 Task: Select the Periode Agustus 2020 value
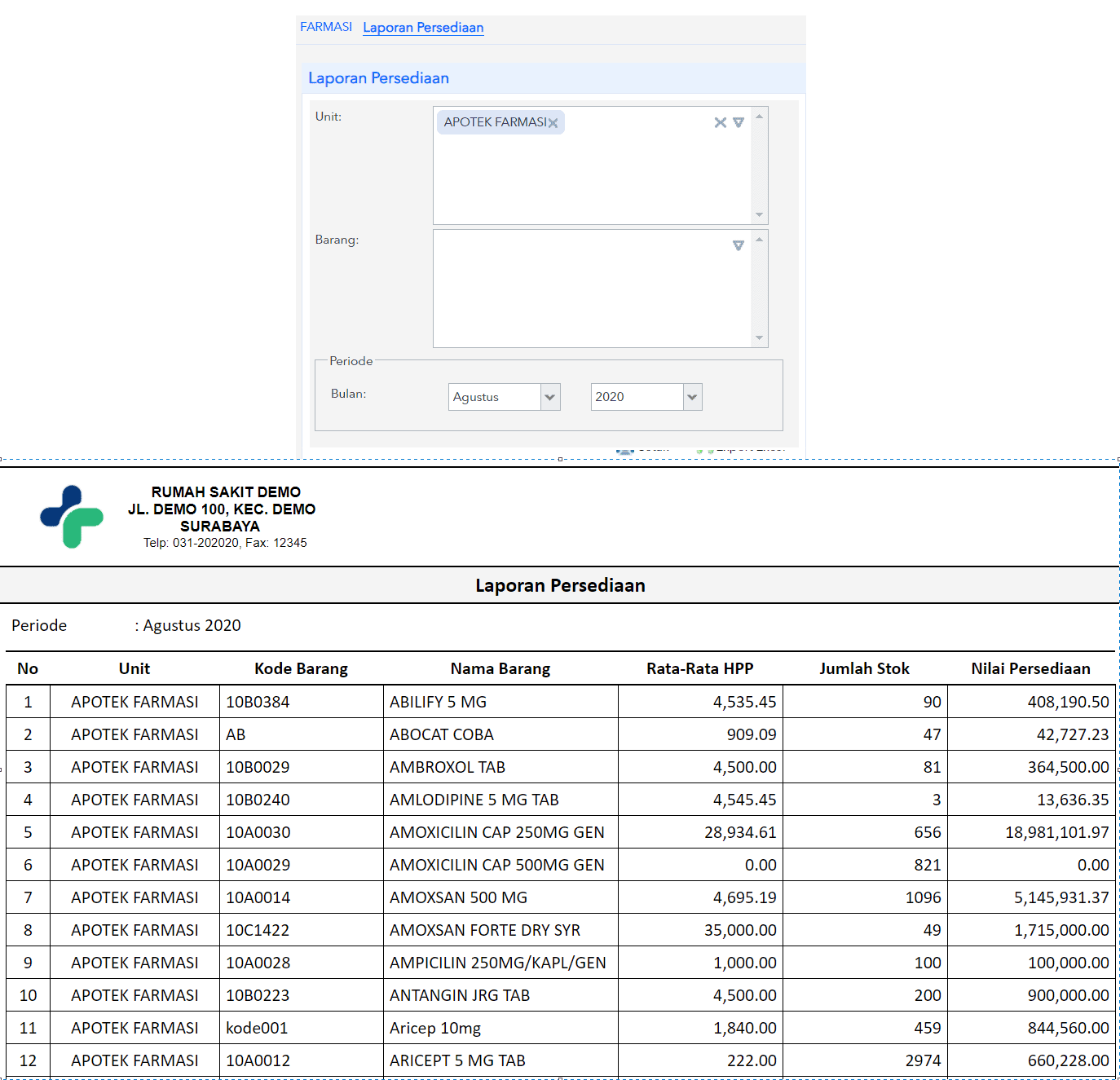coord(192,625)
